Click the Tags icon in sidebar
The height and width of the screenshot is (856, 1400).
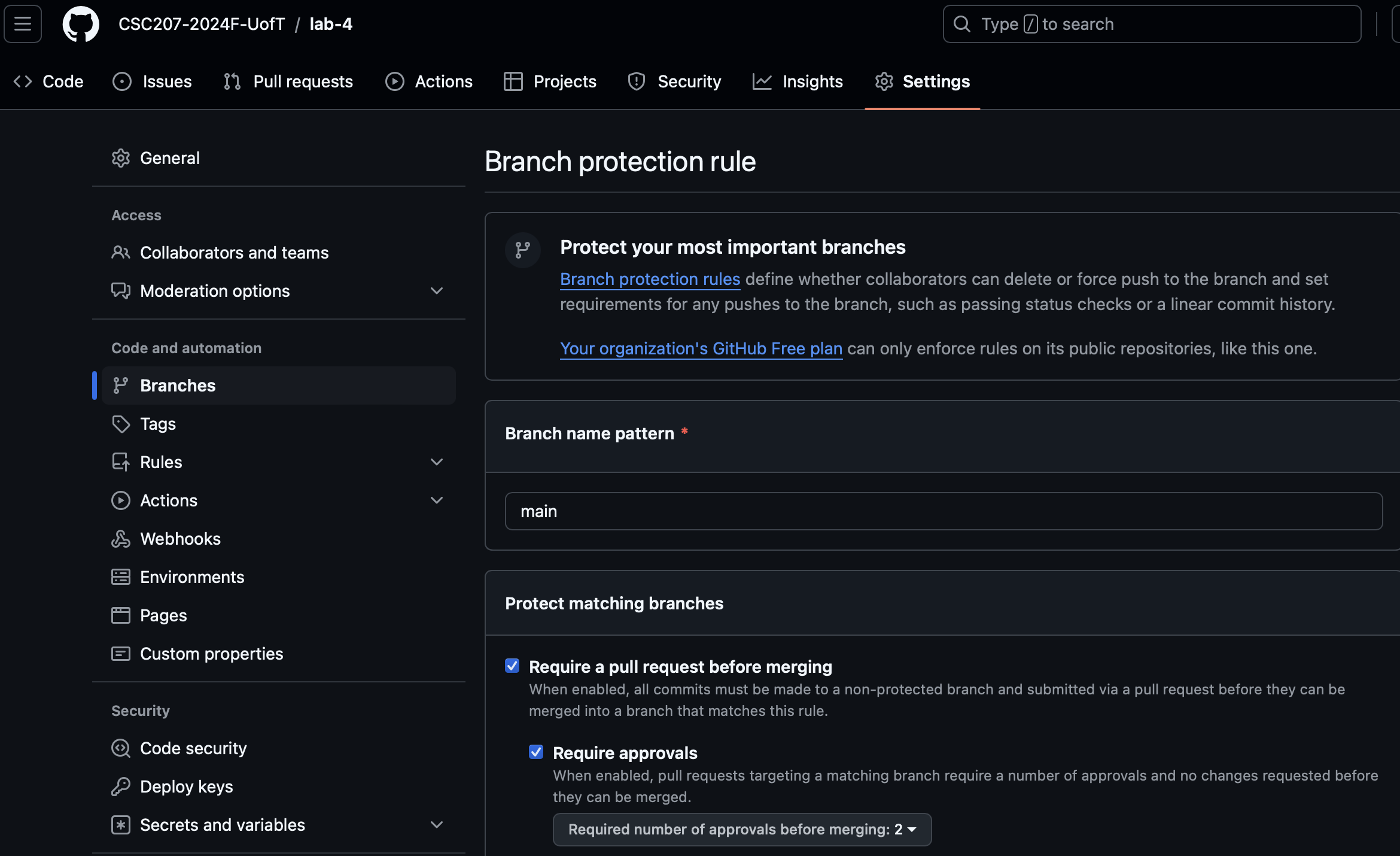click(x=120, y=423)
